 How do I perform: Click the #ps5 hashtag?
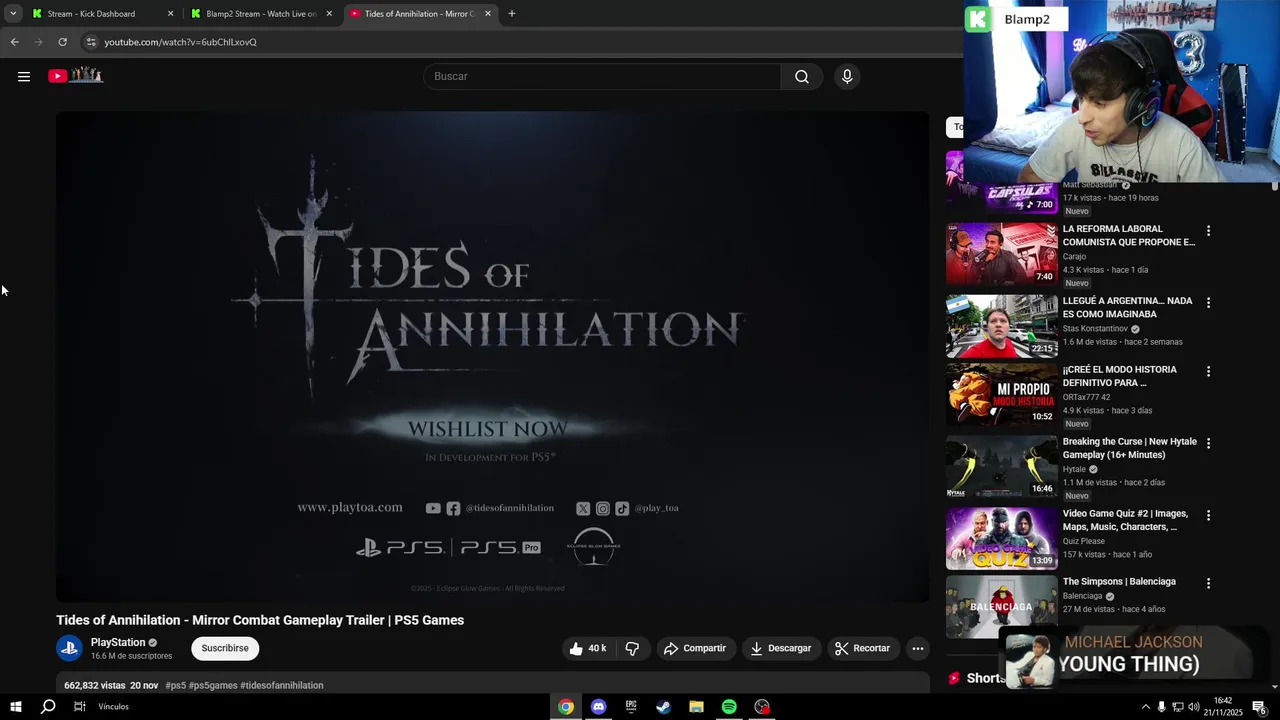[x=175, y=686]
